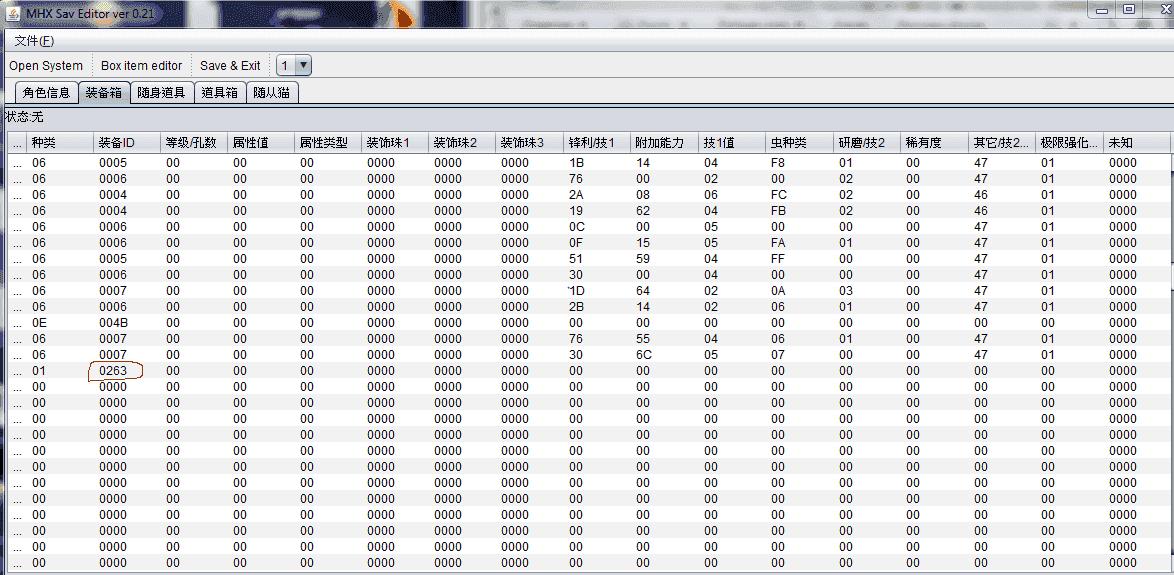Select the 虫种类 cell showing FA

pos(799,243)
